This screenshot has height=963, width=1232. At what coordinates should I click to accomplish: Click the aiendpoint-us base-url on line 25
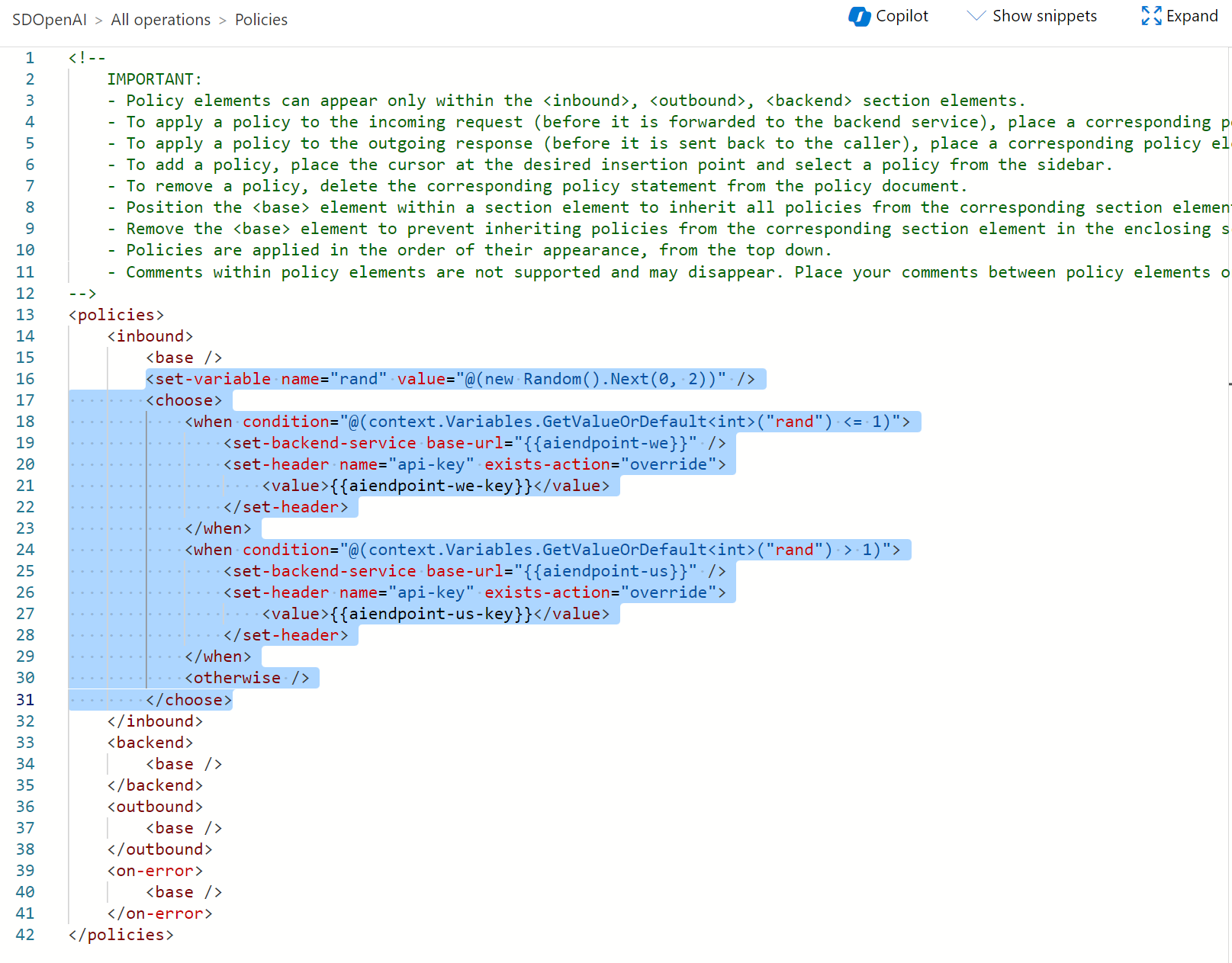point(606,571)
